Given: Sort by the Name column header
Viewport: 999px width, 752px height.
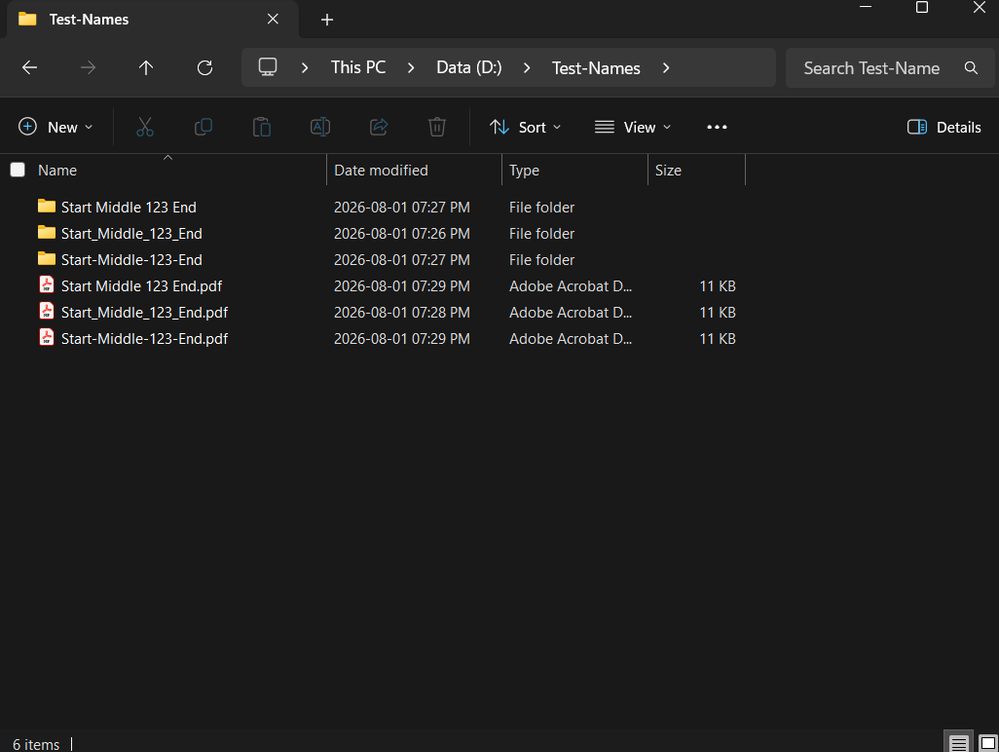Looking at the screenshot, I should coord(57,170).
